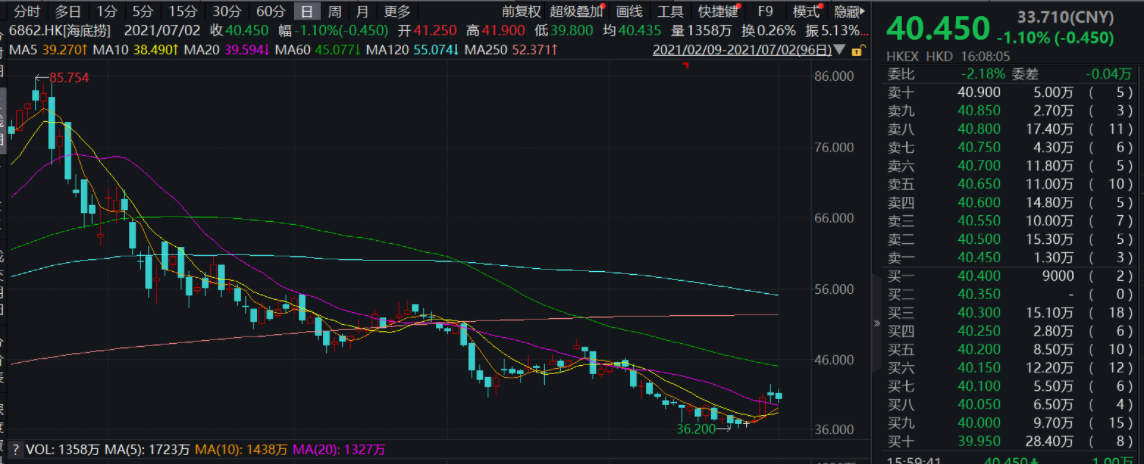Click stock name 6862.HK[海底捞]
This screenshot has height=464, width=1144.
click(x=61, y=31)
